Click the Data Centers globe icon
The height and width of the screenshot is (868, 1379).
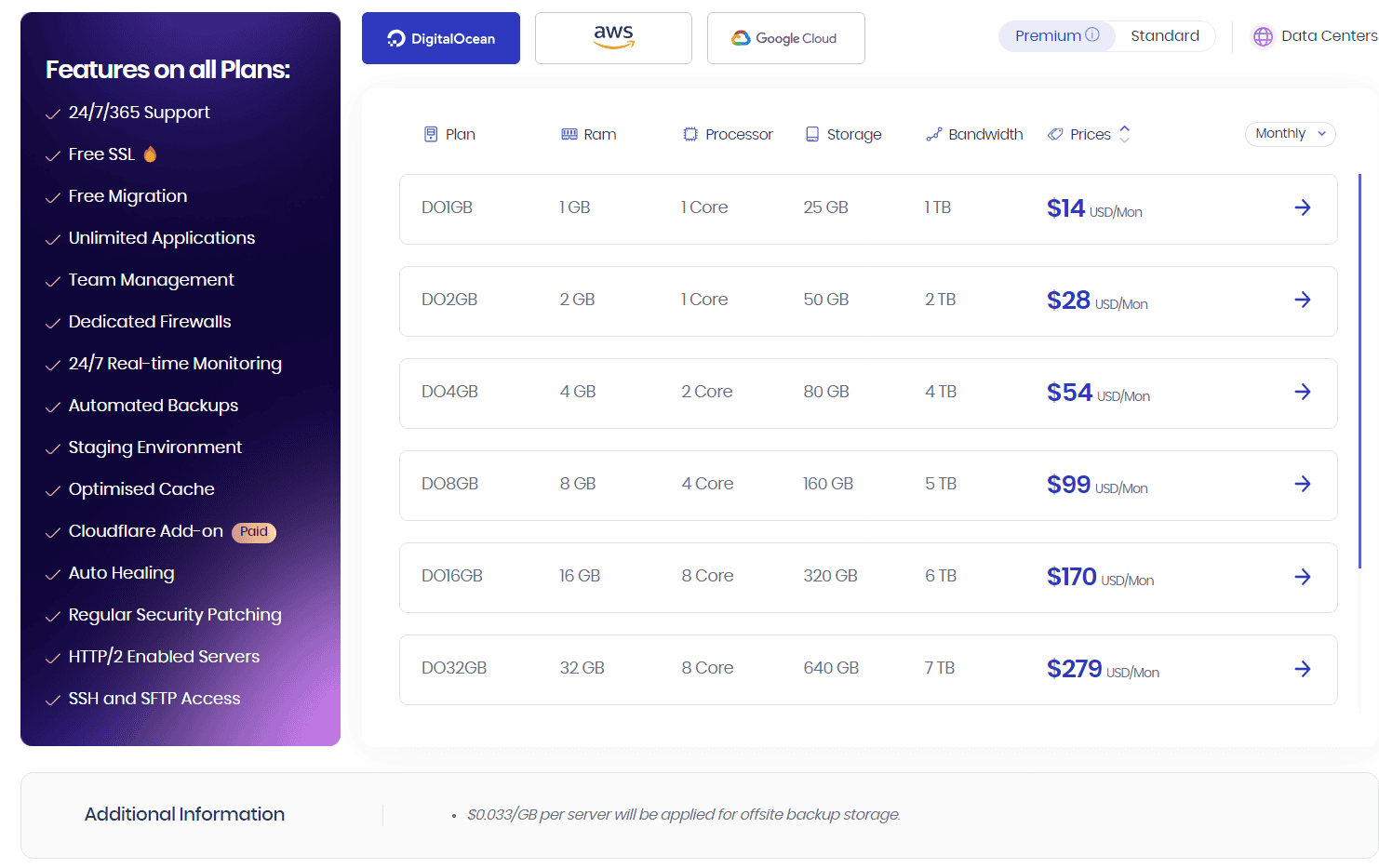point(1263,36)
